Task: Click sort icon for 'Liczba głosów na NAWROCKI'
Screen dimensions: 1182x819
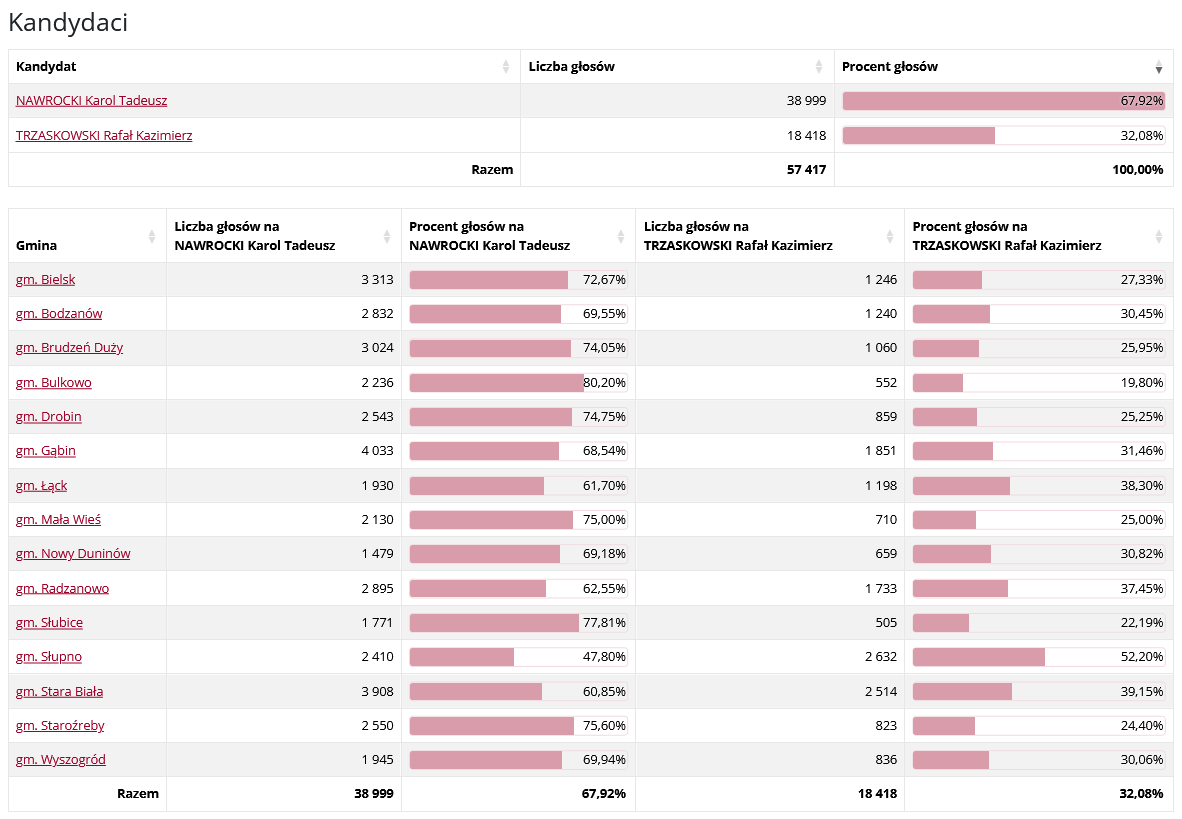Action: pyautogui.click(x=387, y=237)
